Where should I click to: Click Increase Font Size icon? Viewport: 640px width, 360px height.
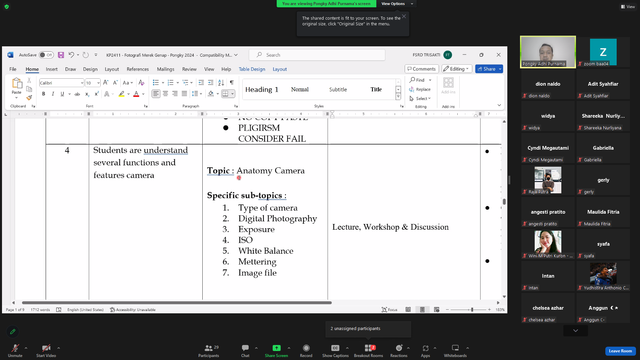click(106, 82)
